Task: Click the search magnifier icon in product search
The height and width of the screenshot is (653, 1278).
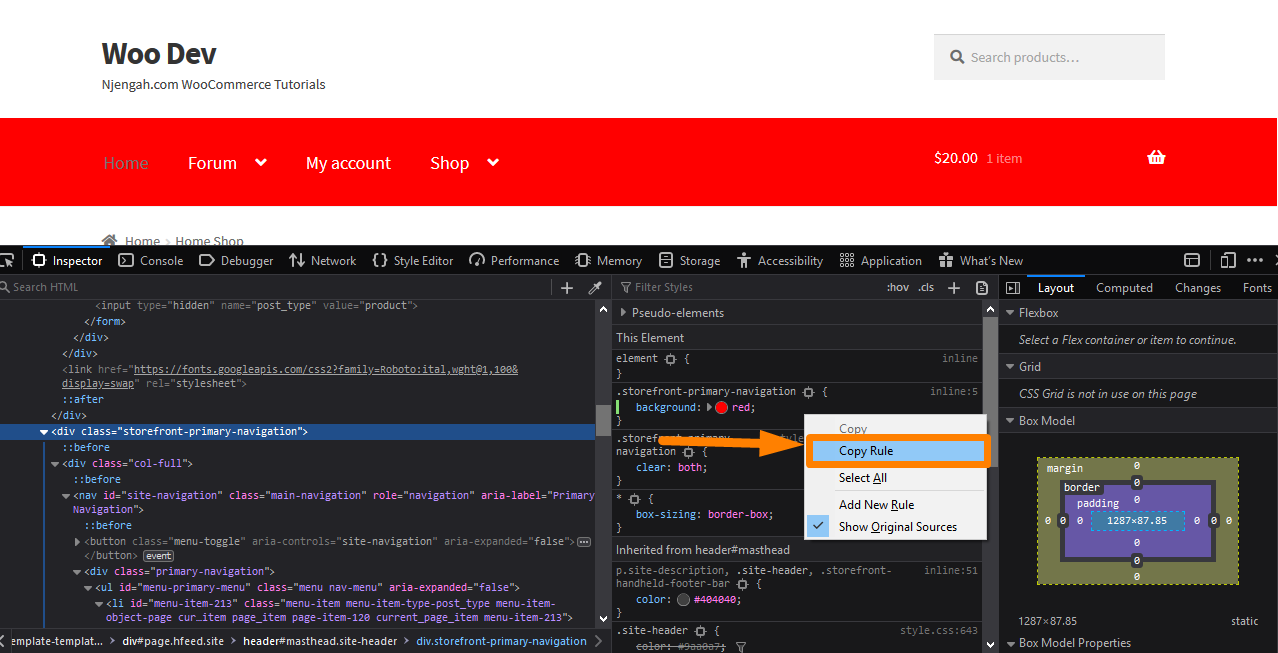Action: [x=957, y=58]
